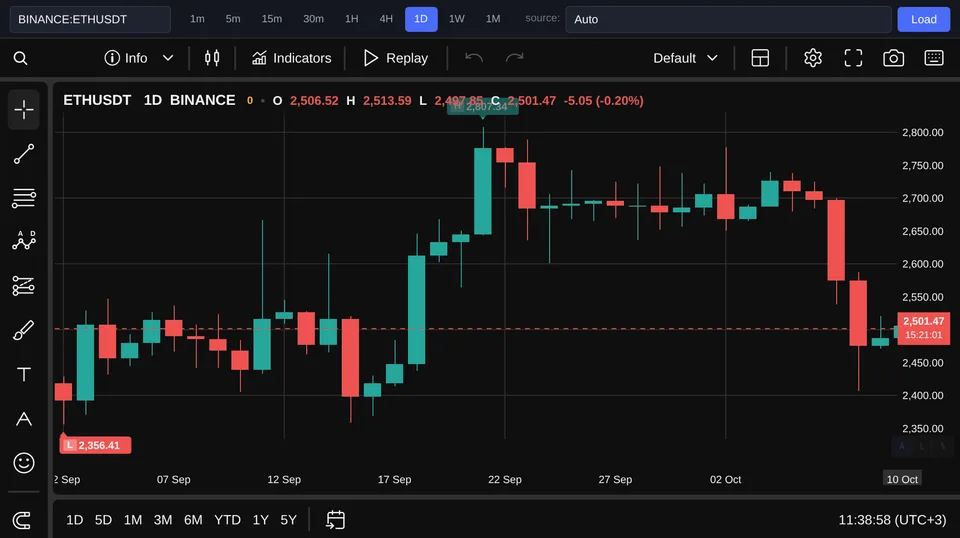Open the go-to-date calendar
This screenshot has height=538, width=960.
(336, 520)
